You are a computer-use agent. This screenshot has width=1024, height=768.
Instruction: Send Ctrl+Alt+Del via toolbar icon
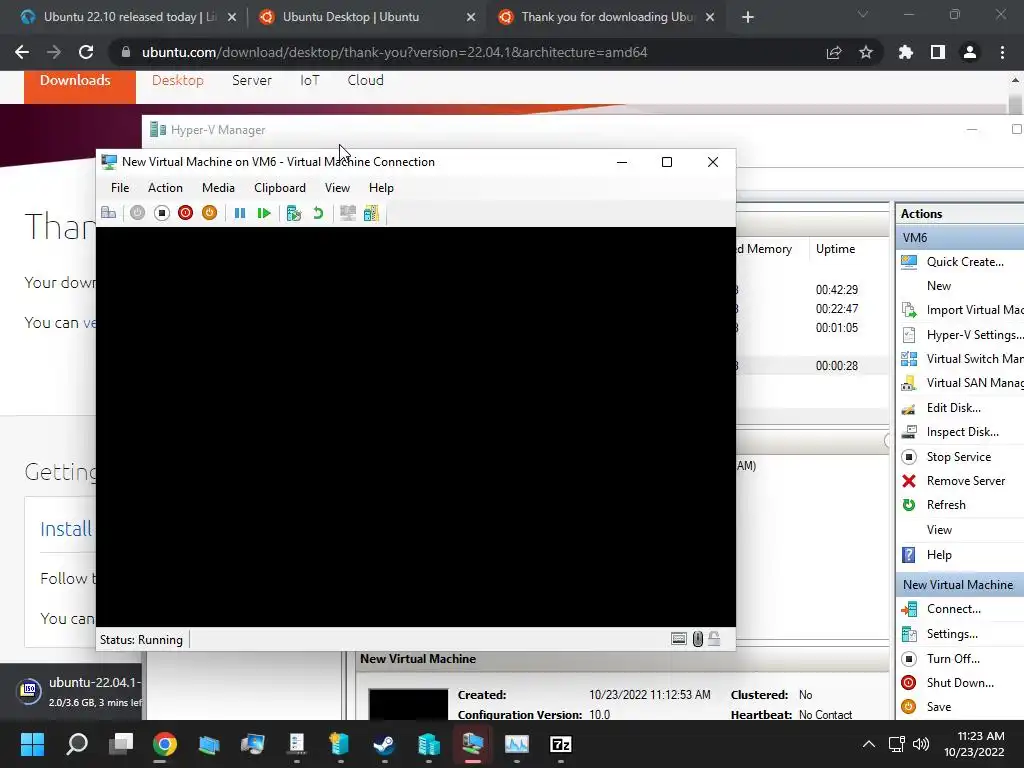click(108, 213)
